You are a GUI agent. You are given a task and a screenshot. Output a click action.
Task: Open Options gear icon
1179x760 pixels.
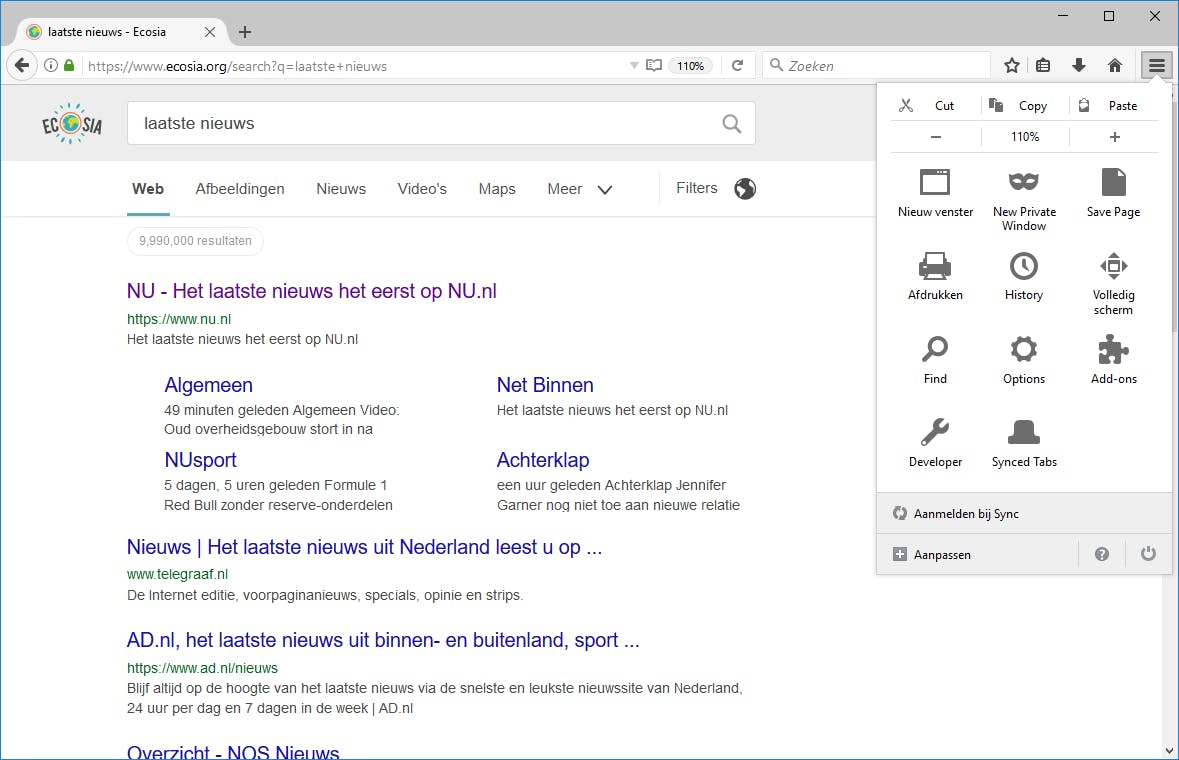(x=1023, y=350)
